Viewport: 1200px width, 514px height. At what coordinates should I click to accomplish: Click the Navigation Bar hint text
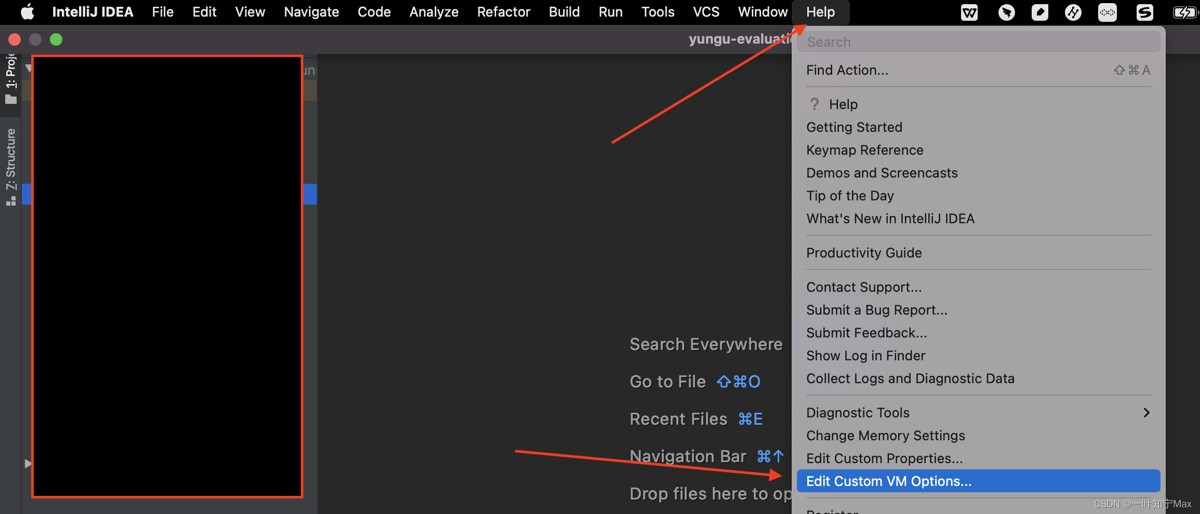click(688, 456)
